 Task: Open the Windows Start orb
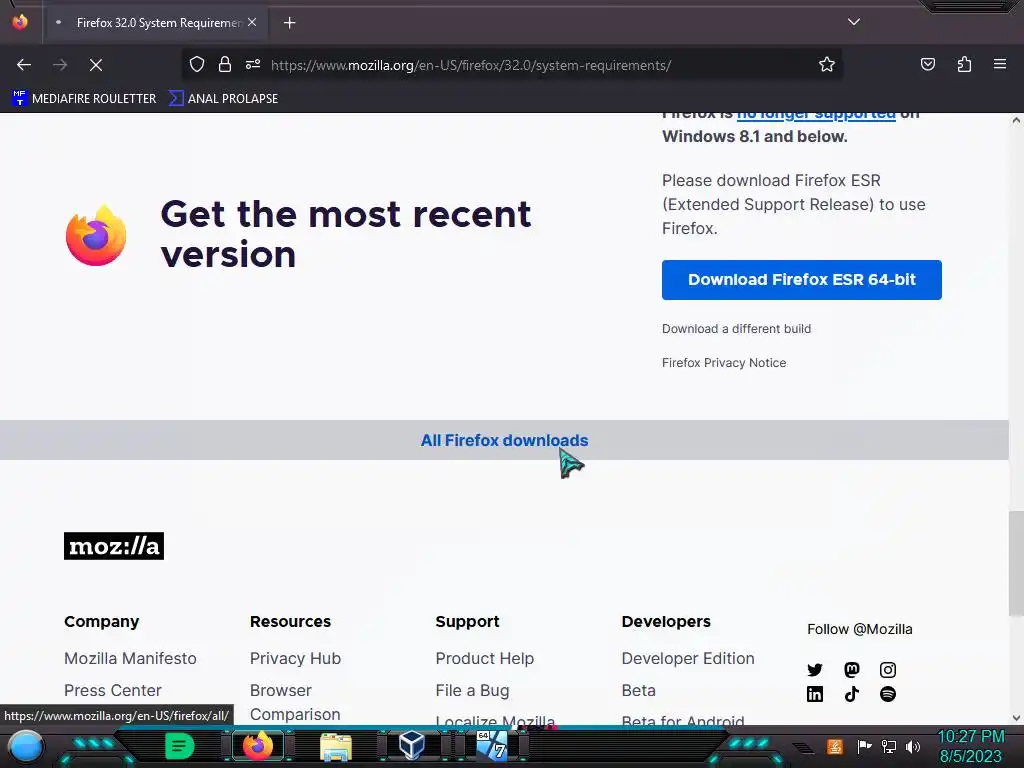tap(26, 746)
